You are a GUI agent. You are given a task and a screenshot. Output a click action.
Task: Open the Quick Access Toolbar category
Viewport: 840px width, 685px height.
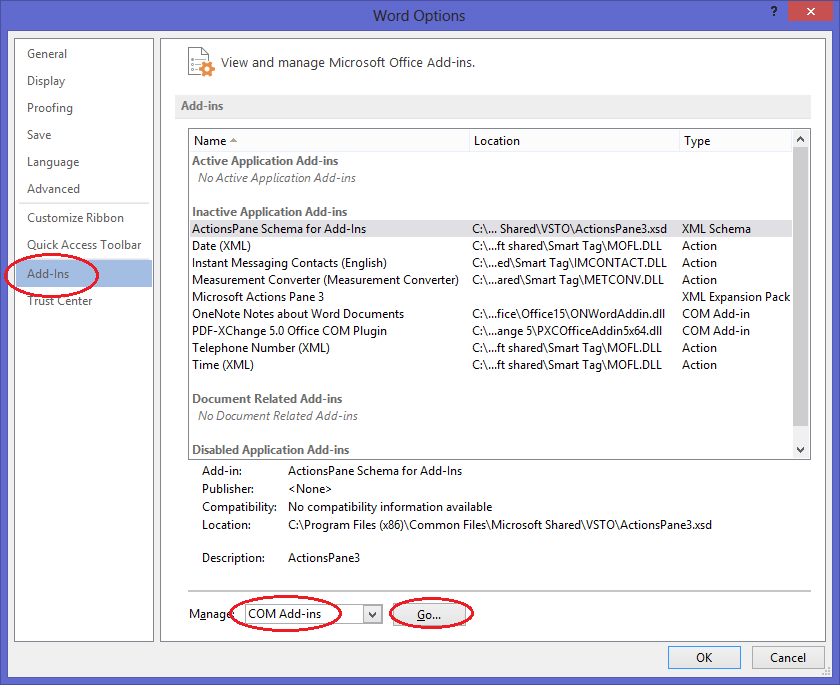pyautogui.click(x=84, y=245)
